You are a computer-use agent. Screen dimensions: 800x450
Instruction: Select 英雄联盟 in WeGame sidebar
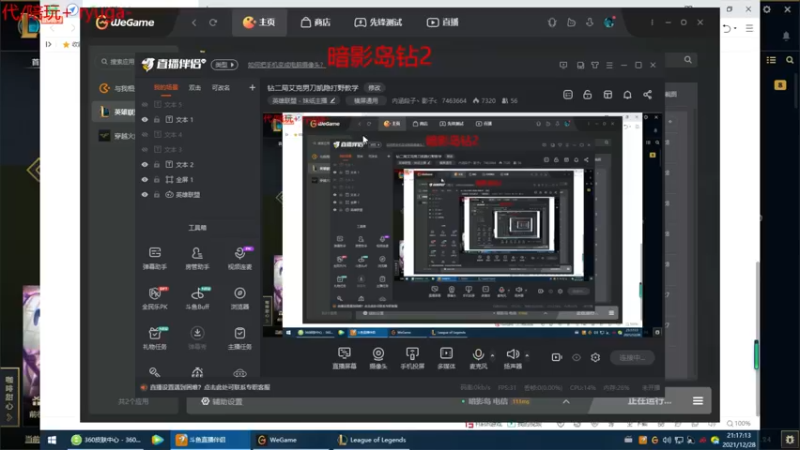(115, 112)
